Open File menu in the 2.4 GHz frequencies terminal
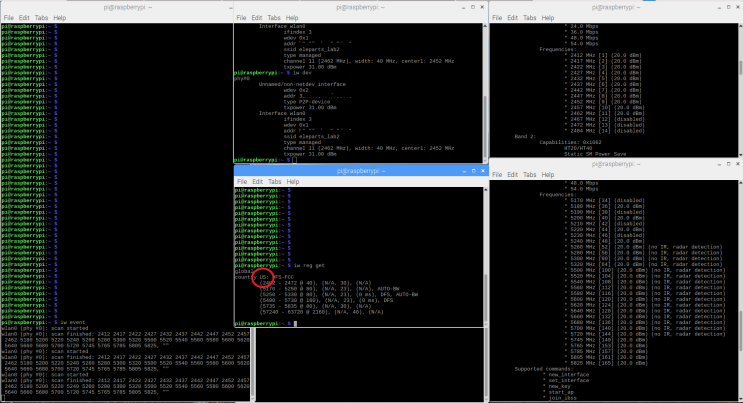The image size is (743, 403). (497, 18)
